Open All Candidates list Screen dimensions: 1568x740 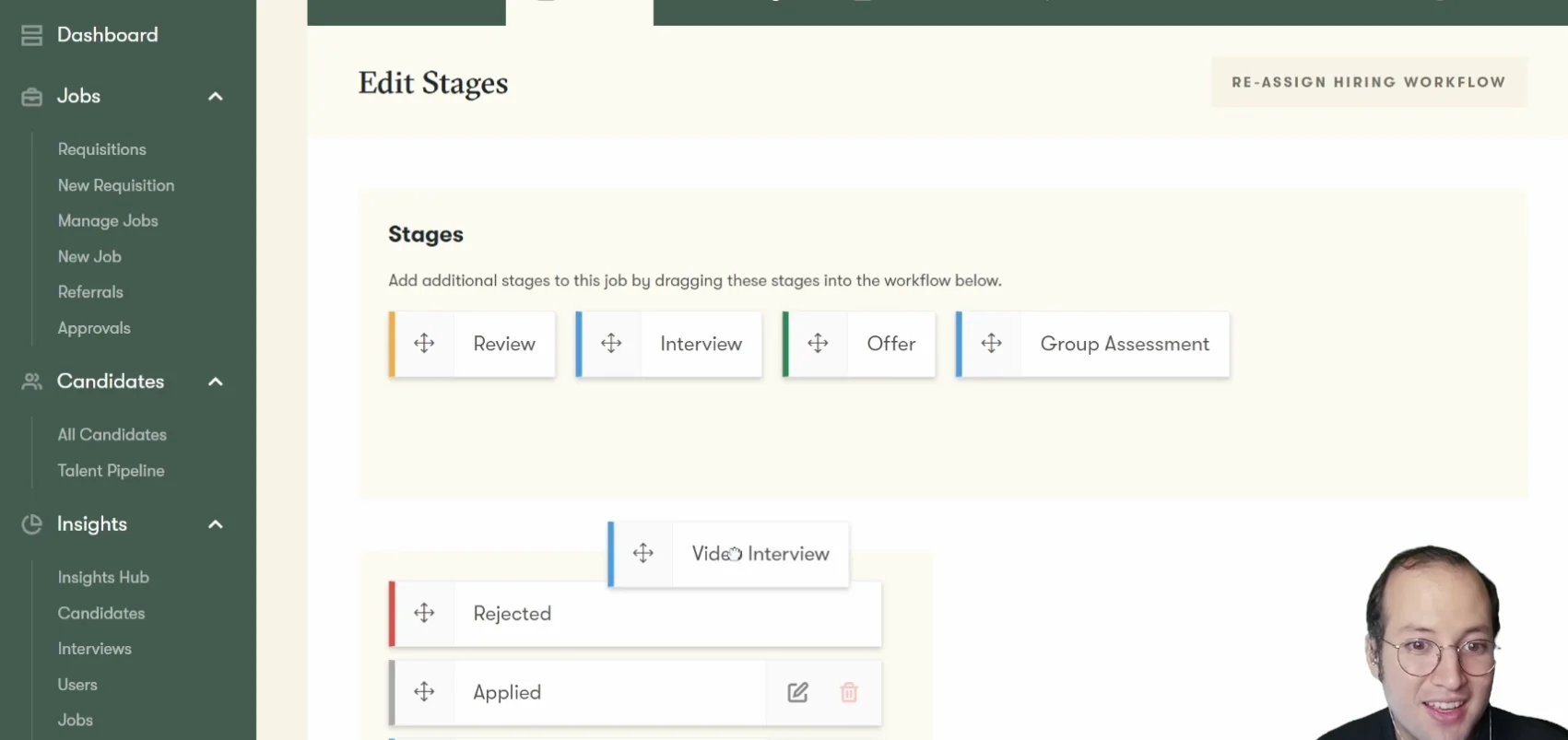coord(112,435)
